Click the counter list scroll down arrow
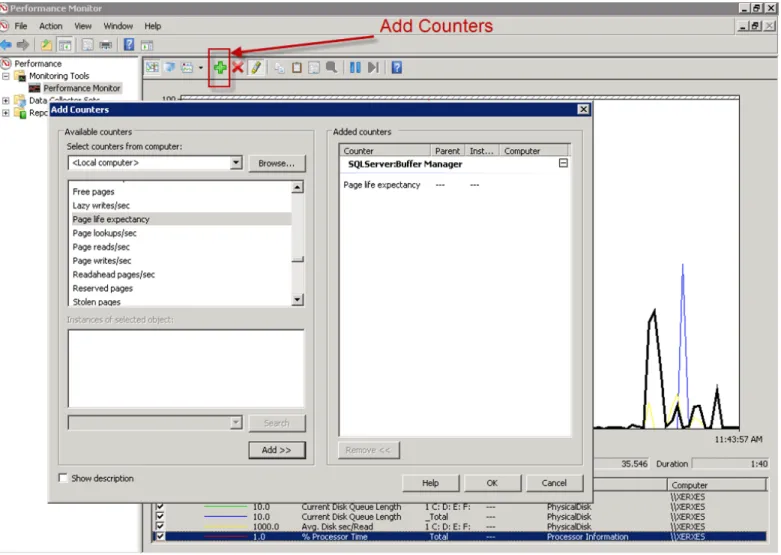781x555 pixels. (297, 300)
